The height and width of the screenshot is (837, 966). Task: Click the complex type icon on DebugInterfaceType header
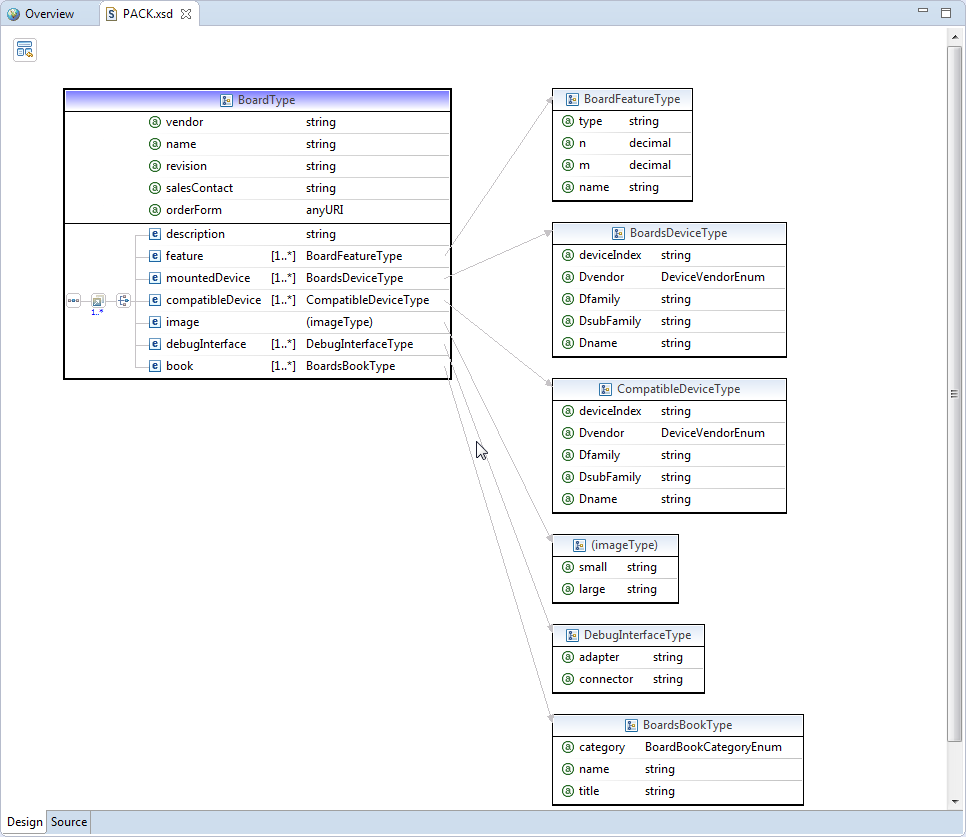coord(571,634)
